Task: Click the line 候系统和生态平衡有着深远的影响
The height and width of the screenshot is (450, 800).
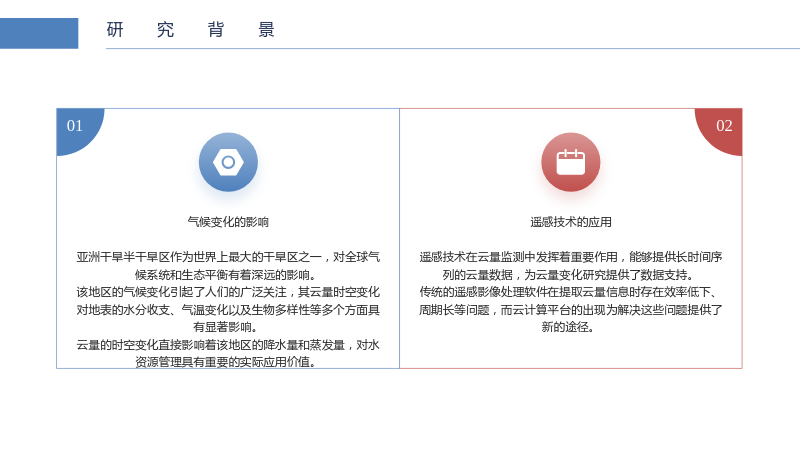Action: point(225,275)
